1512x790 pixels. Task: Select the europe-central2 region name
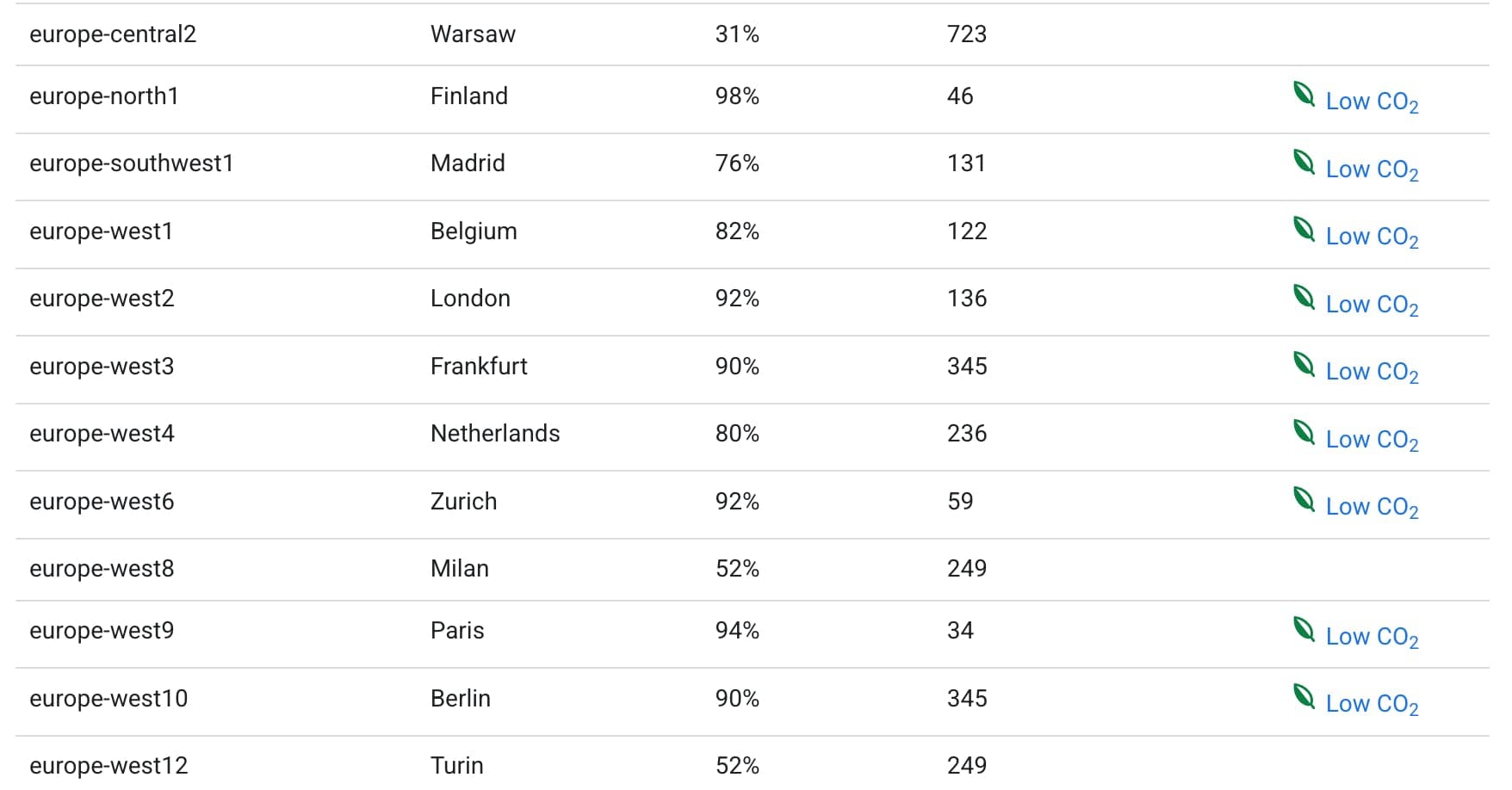point(113,34)
